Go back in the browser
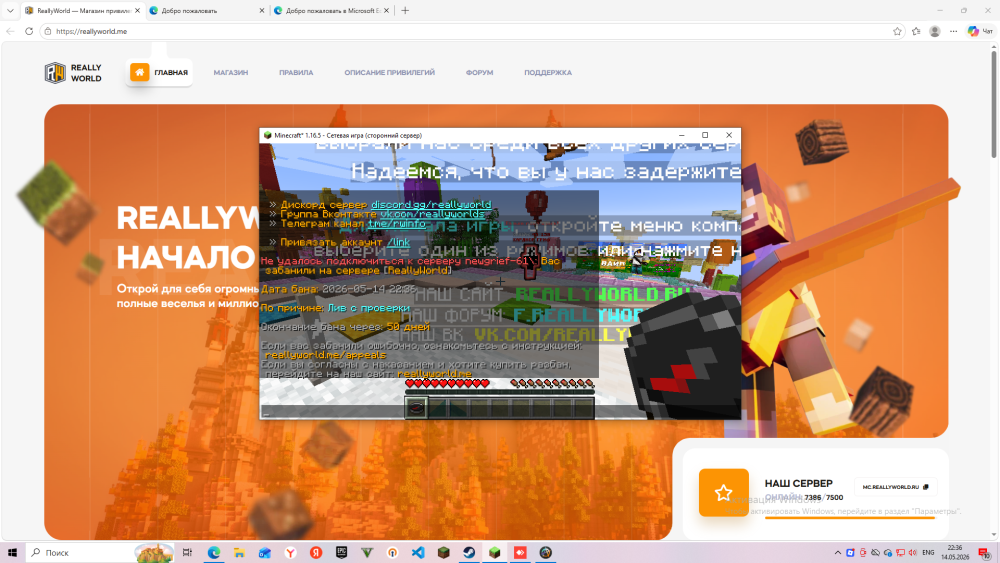This screenshot has height=563, width=1000. click(x=10, y=31)
